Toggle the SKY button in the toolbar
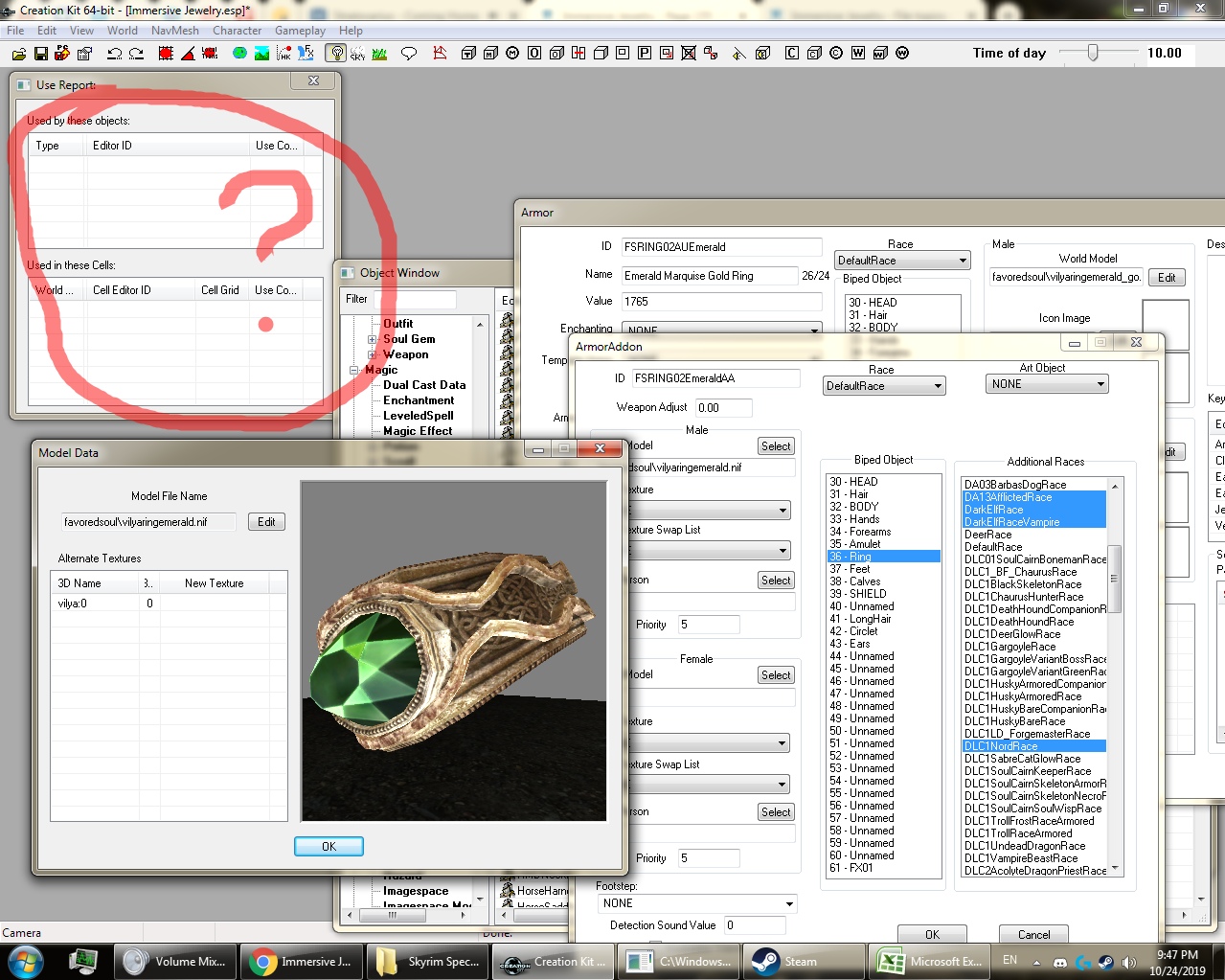 pos(357,54)
